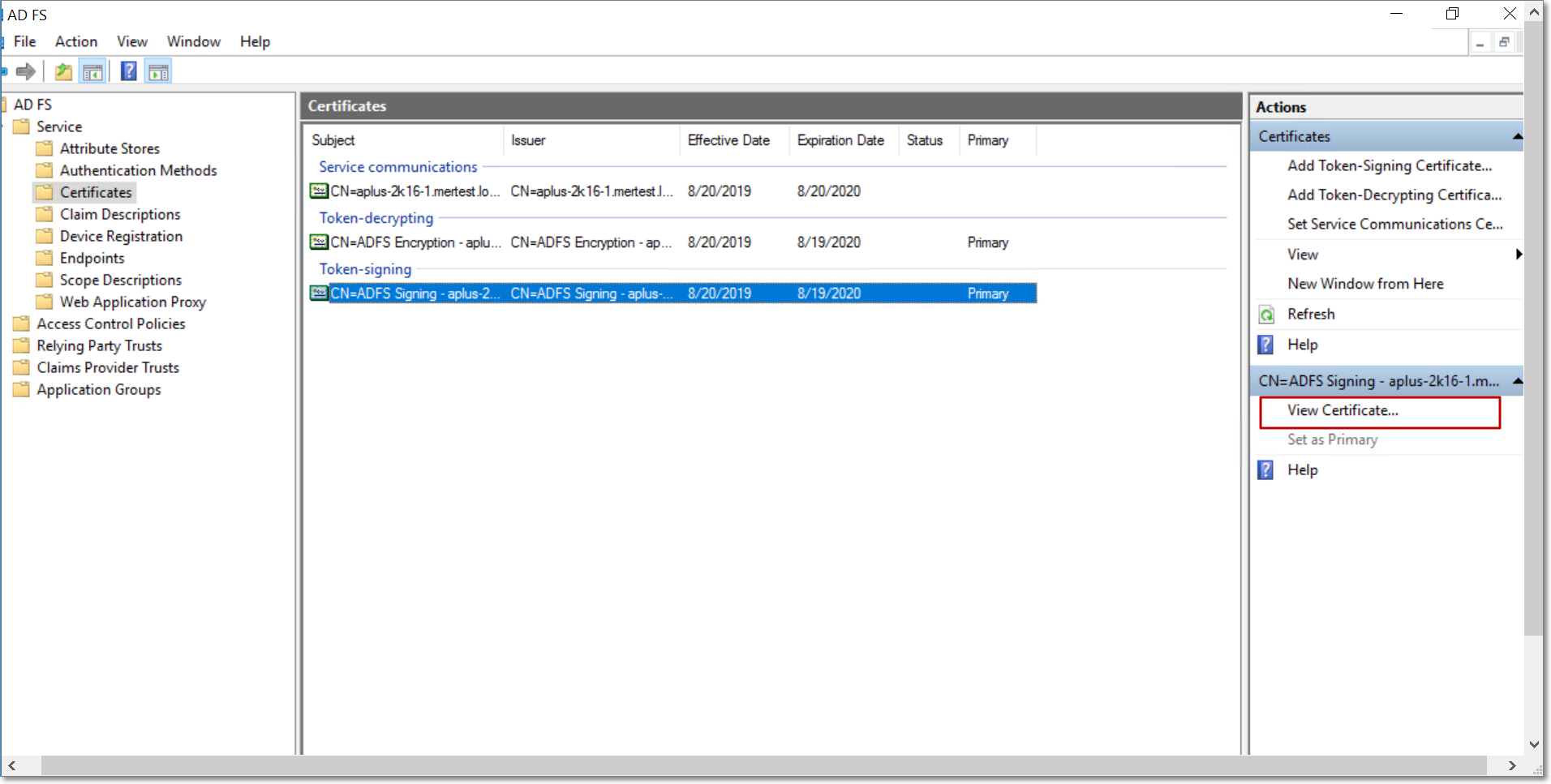Image resolution: width=1551 pixels, height=784 pixels.
Task: Toggle the Show/Hide Action Pane toolbar button
Action: tap(158, 72)
